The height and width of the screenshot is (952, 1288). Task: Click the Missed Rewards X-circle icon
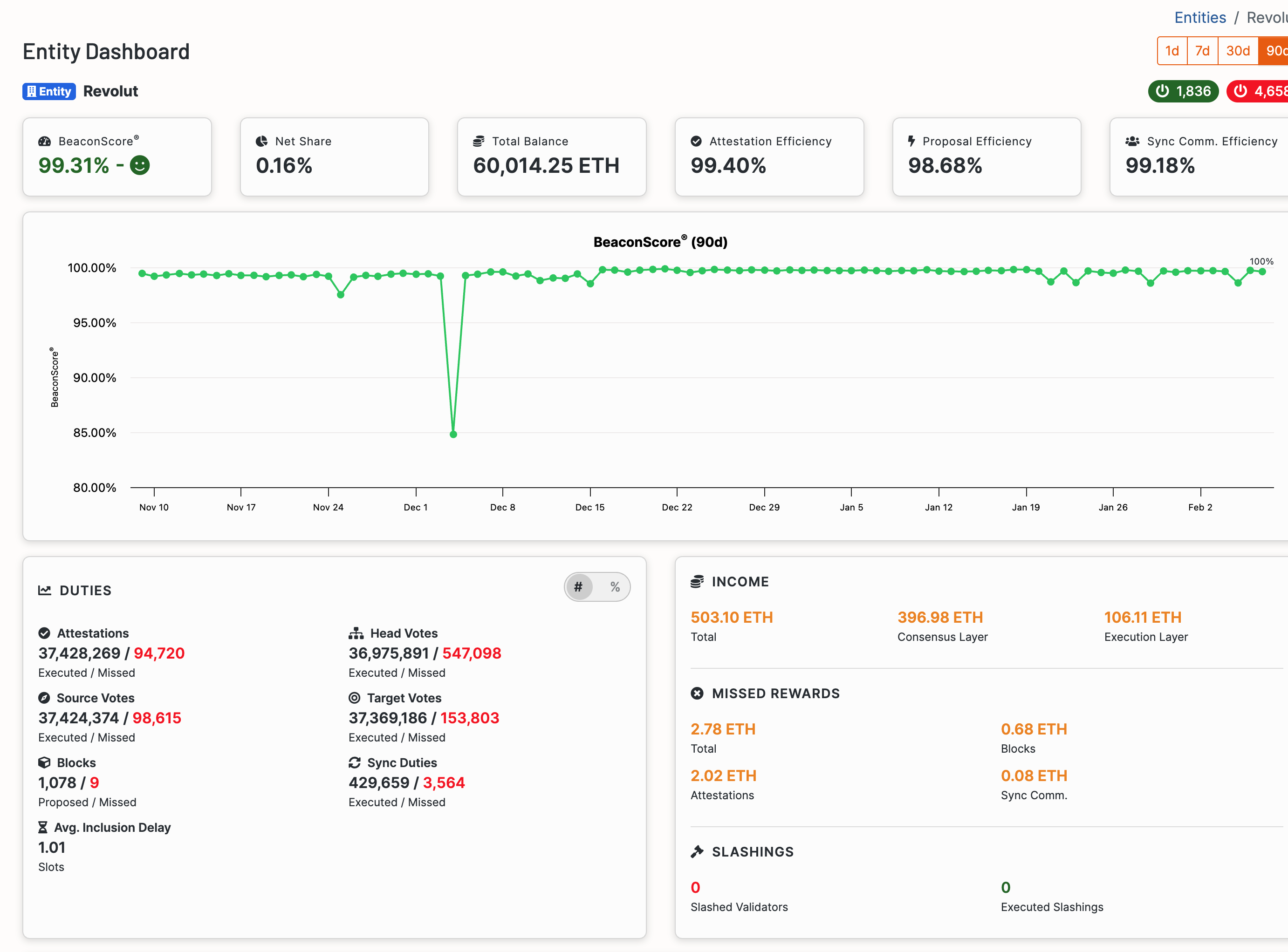(x=697, y=693)
